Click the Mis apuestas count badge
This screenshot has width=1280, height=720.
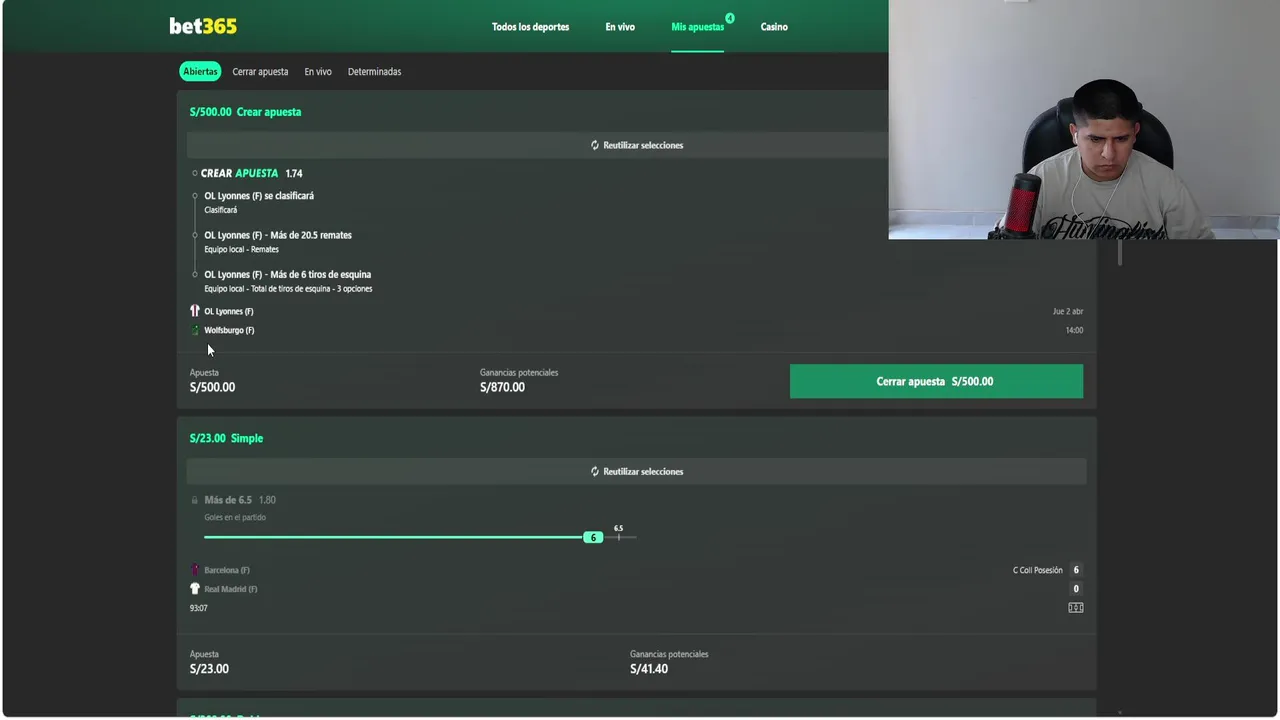730,18
